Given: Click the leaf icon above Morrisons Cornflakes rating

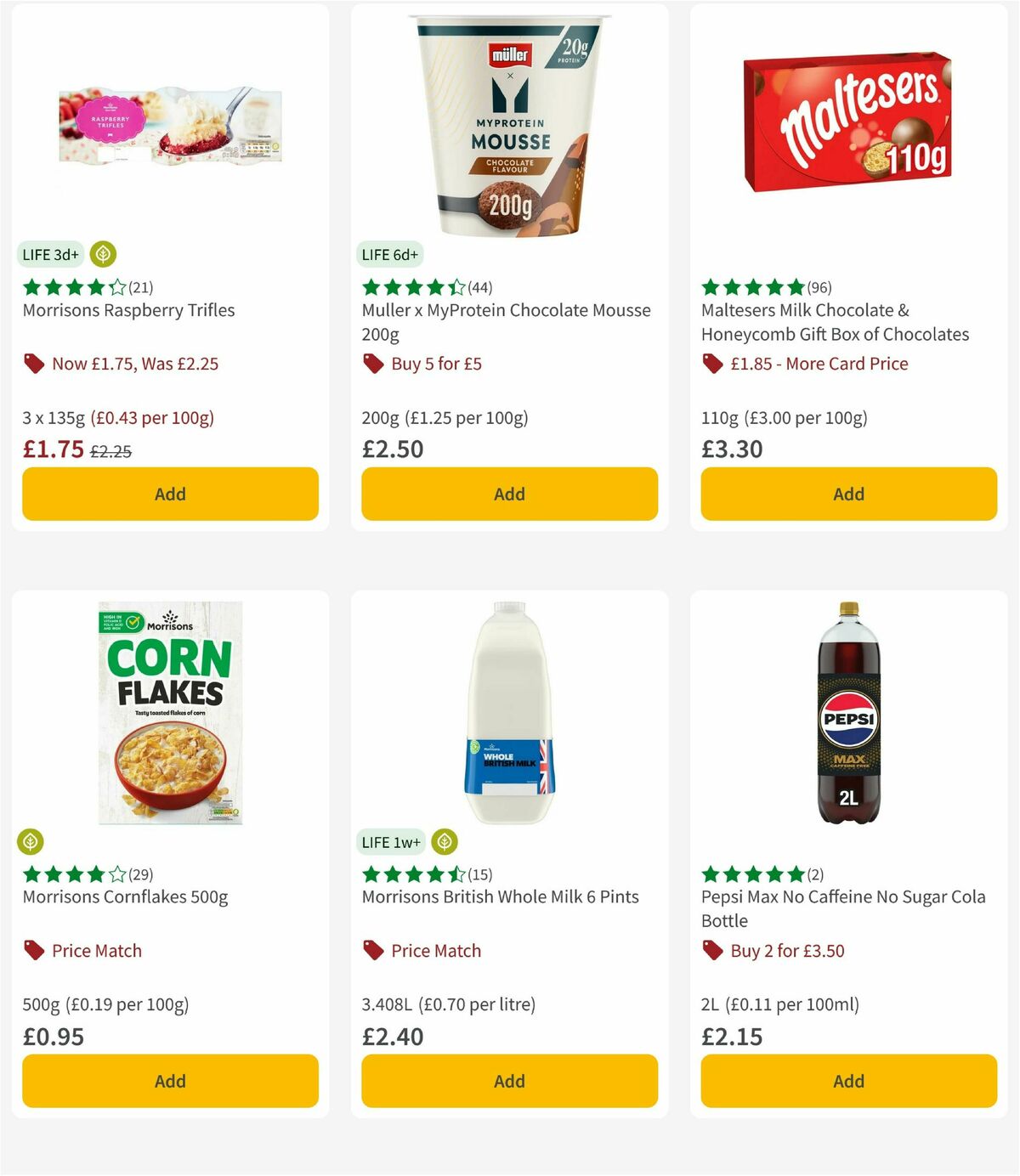Looking at the screenshot, I should tap(31, 840).
